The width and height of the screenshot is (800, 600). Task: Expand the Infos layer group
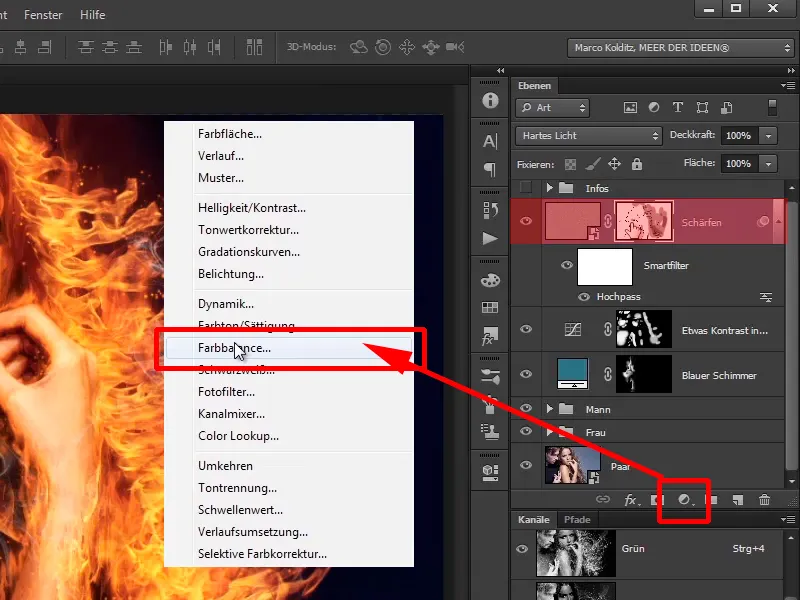coord(549,188)
